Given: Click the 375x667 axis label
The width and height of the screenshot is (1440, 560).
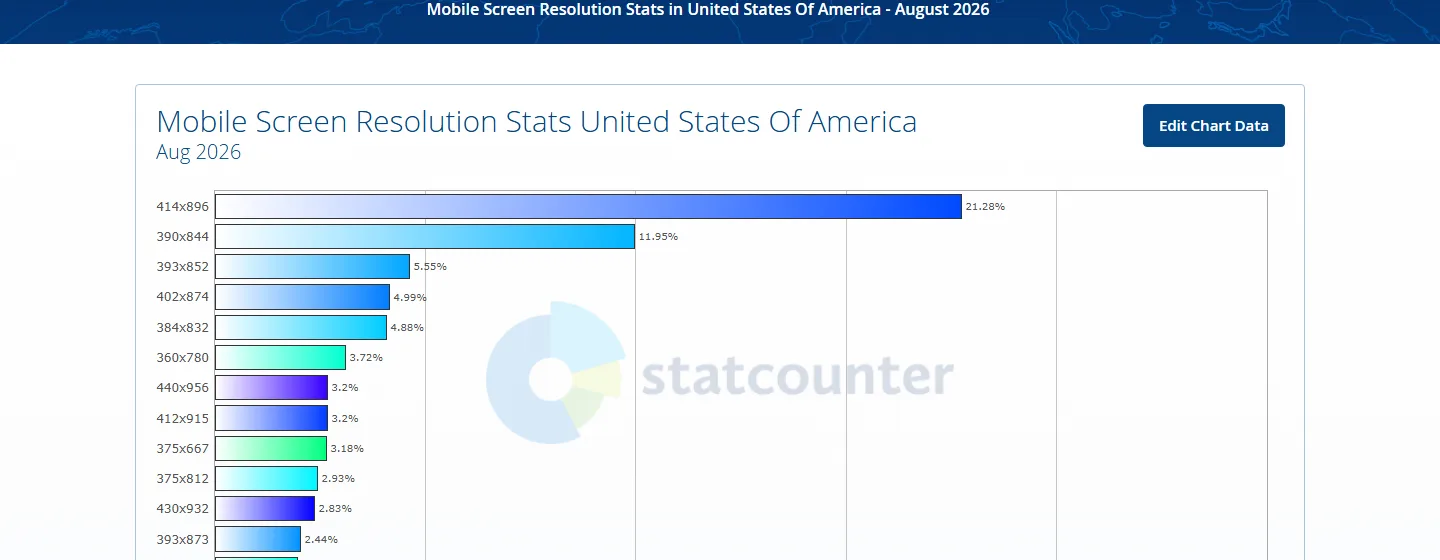Looking at the screenshot, I should 183,448.
